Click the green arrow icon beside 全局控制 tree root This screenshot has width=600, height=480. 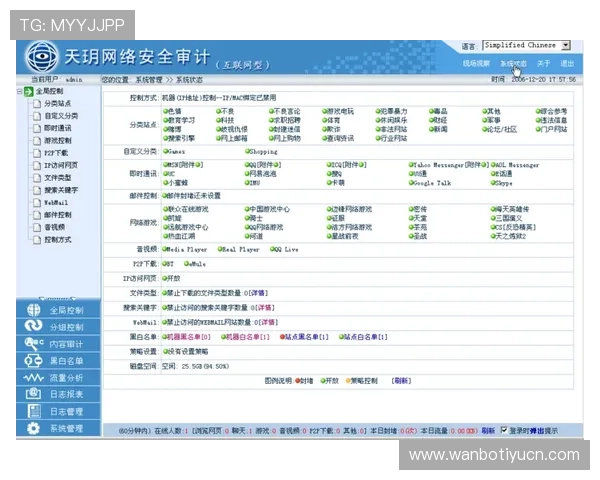pos(29,91)
